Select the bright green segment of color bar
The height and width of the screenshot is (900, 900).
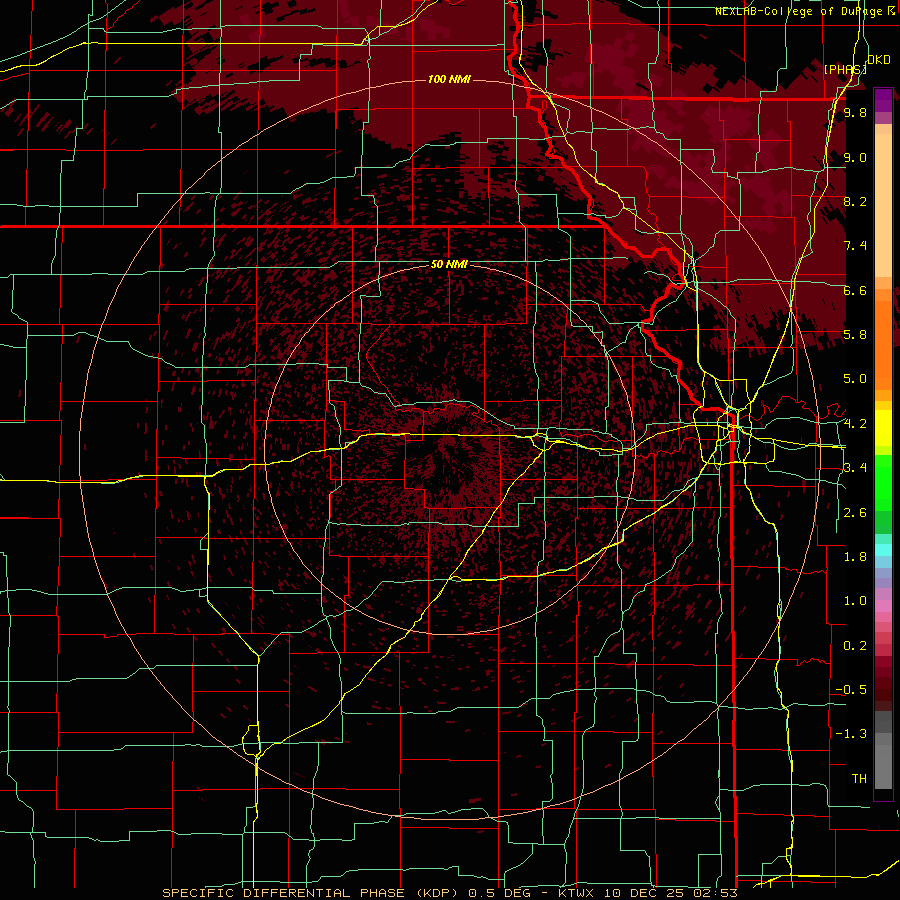883,483
